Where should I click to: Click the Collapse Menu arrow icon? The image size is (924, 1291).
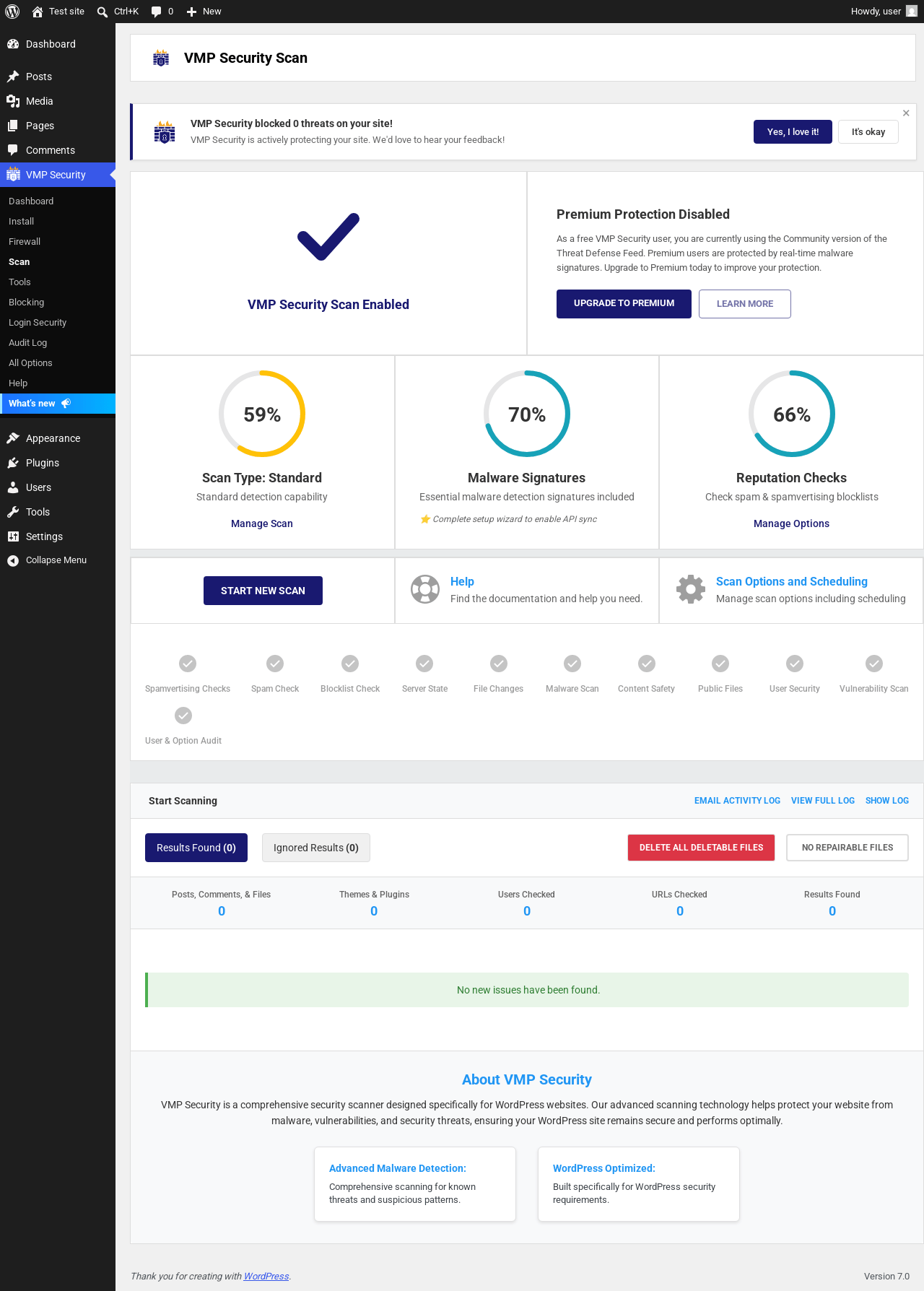click(13, 560)
